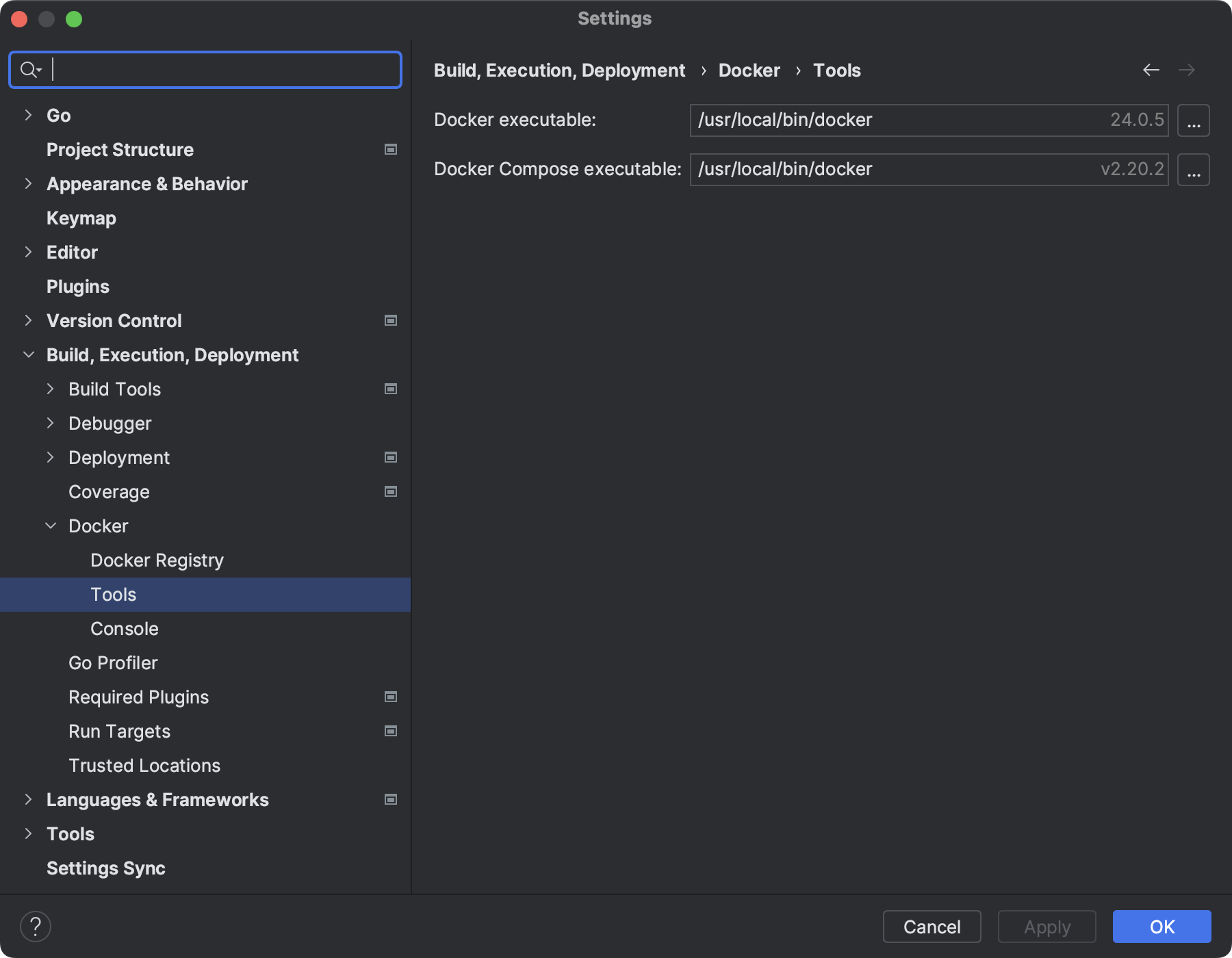
Task: Expand Appearance & Behavior section
Action: coord(28,183)
